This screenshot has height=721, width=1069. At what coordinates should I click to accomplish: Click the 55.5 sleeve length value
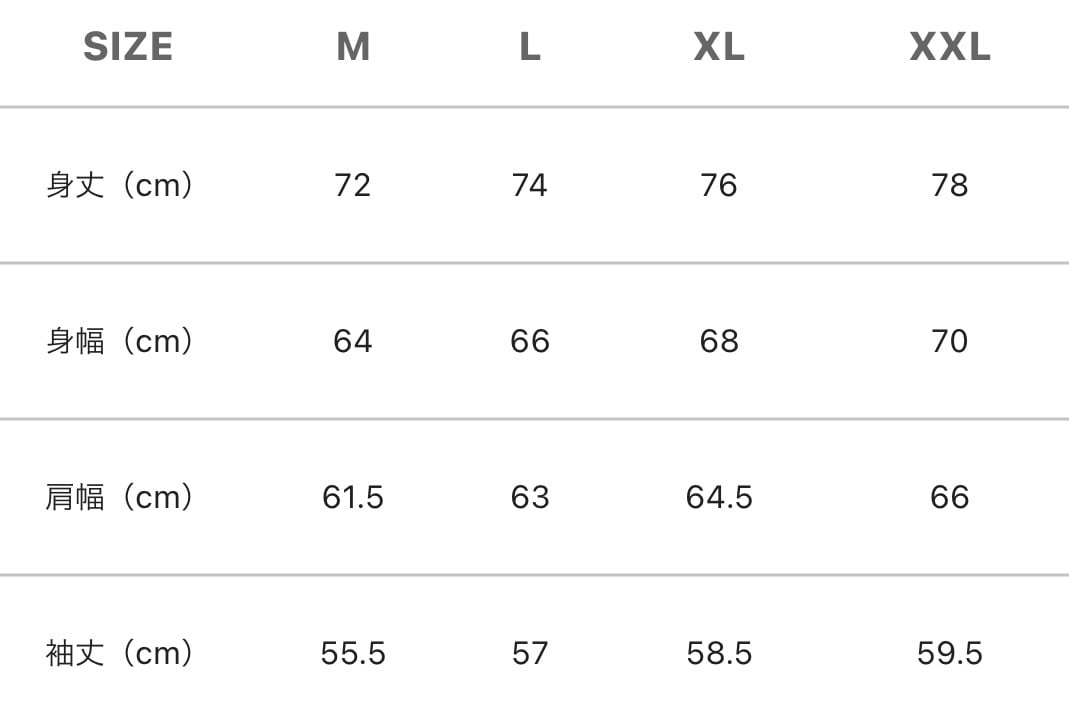click(x=353, y=654)
